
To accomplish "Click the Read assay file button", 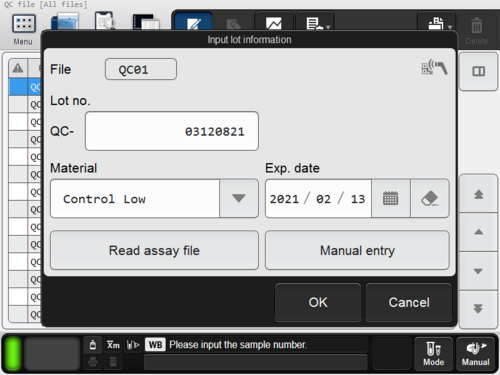I will pos(154,250).
